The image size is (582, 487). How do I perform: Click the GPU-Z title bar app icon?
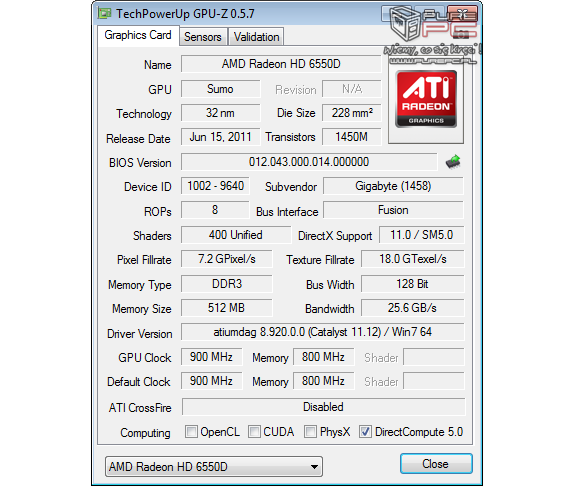104,13
